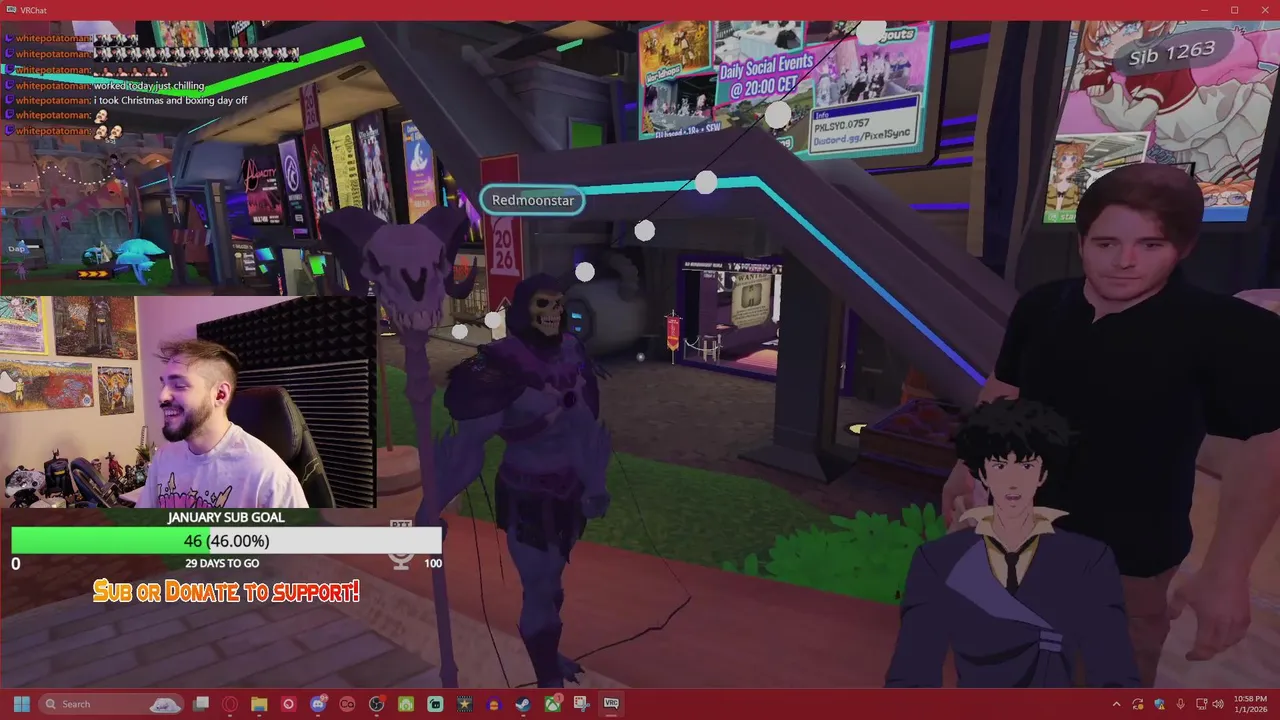Open the red circle recorder app icon

pyautogui.click(x=289, y=704)
